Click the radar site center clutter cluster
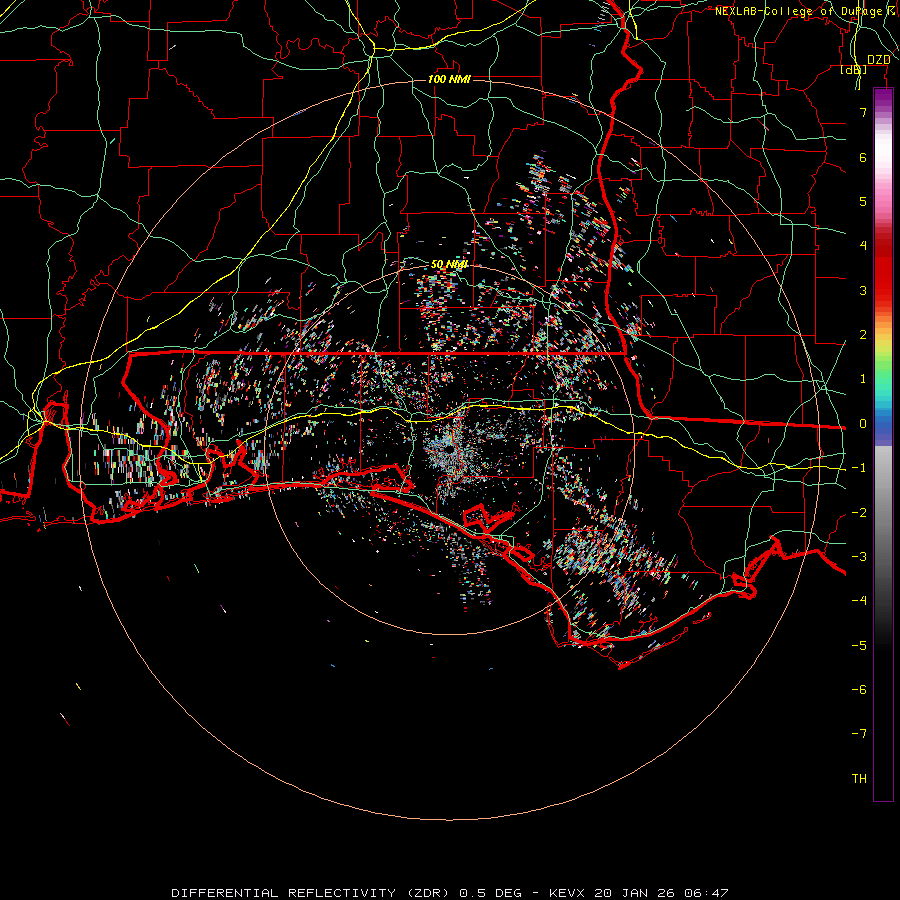900x900 pixels. (x=449, y=451)
